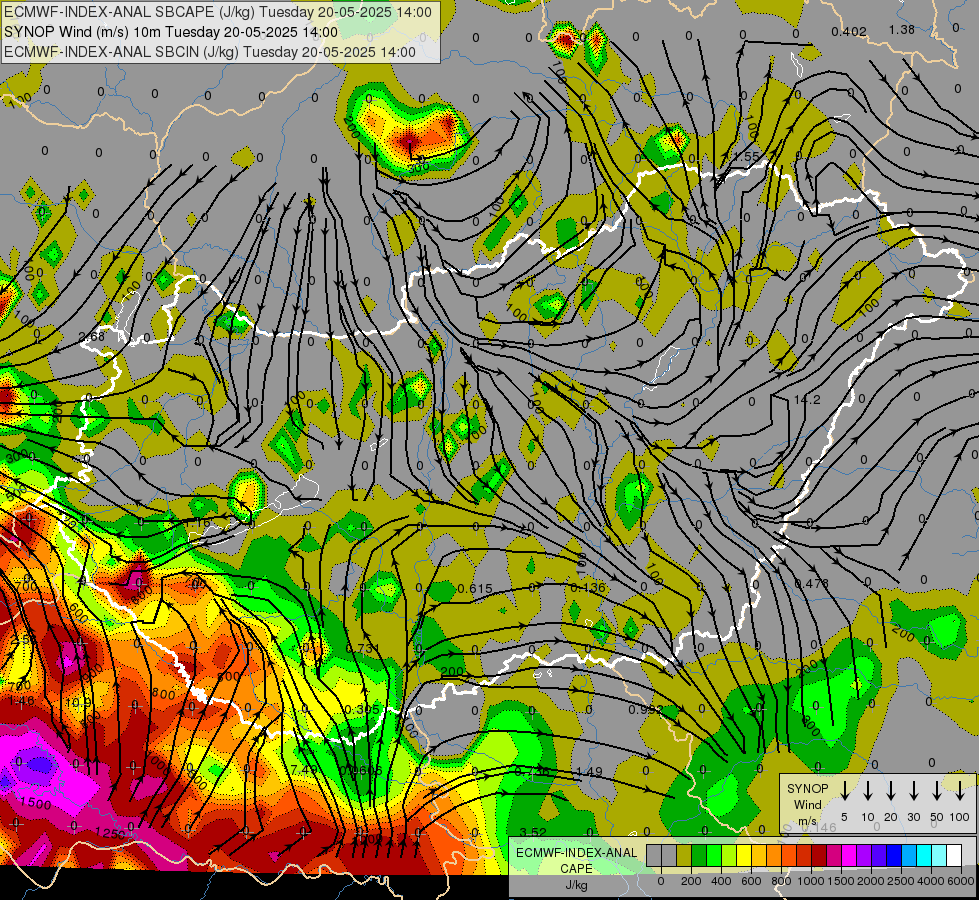Select the dark green swatch in CAPE scale
The width and height of the screenshot is (979, 900).
click(699, 855)
